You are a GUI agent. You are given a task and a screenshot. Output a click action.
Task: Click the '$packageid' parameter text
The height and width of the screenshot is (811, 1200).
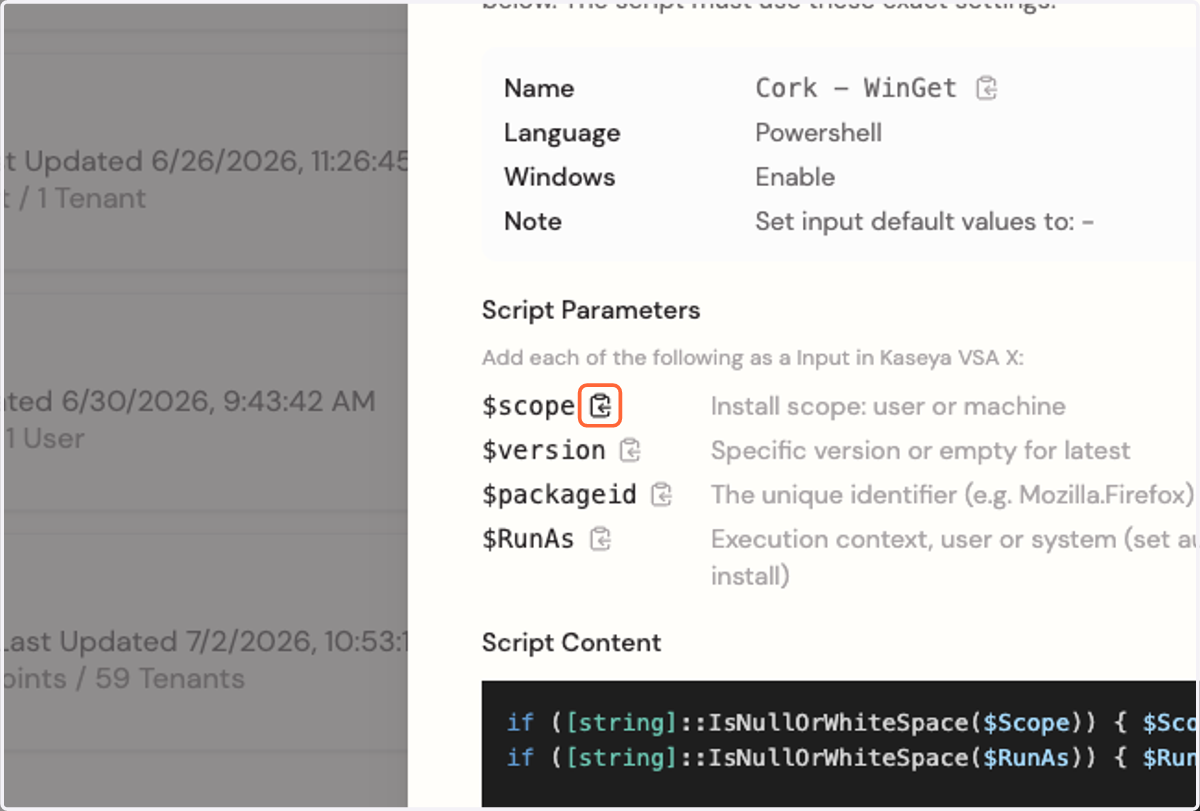[559, 494]
